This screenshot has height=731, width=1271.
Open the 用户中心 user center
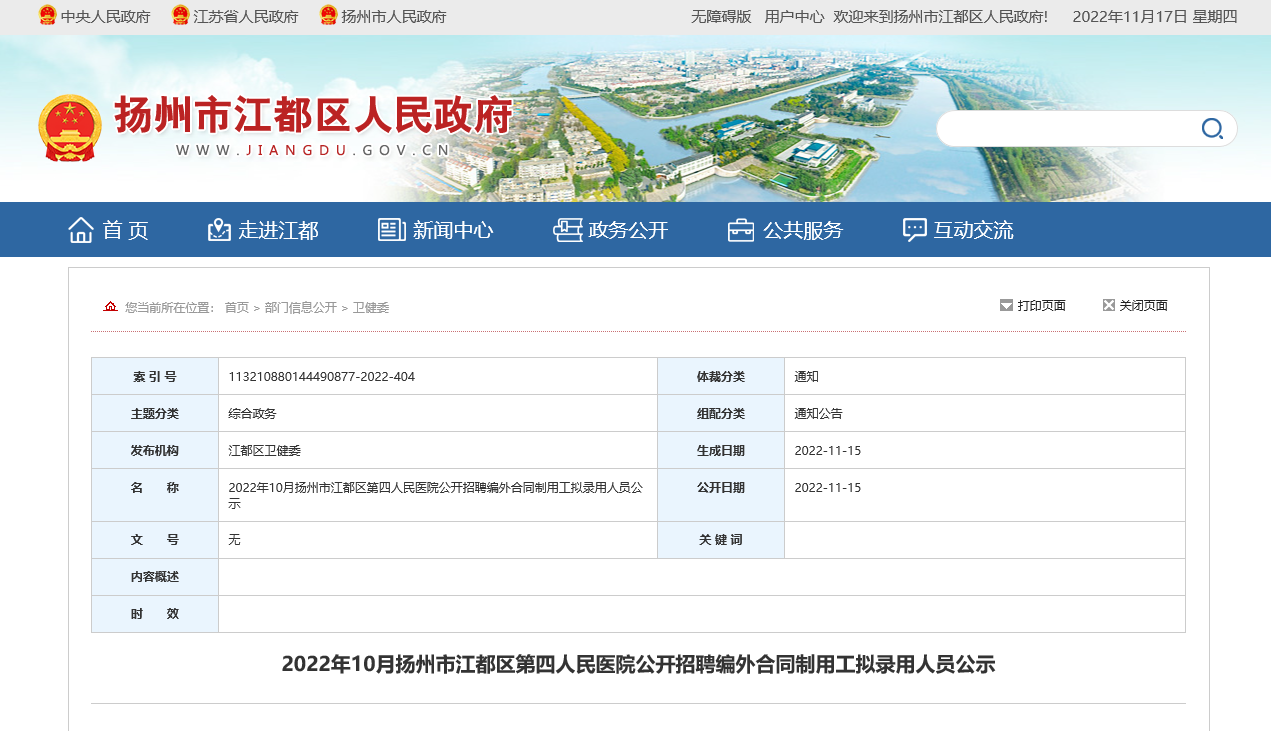tap(794, 17)
